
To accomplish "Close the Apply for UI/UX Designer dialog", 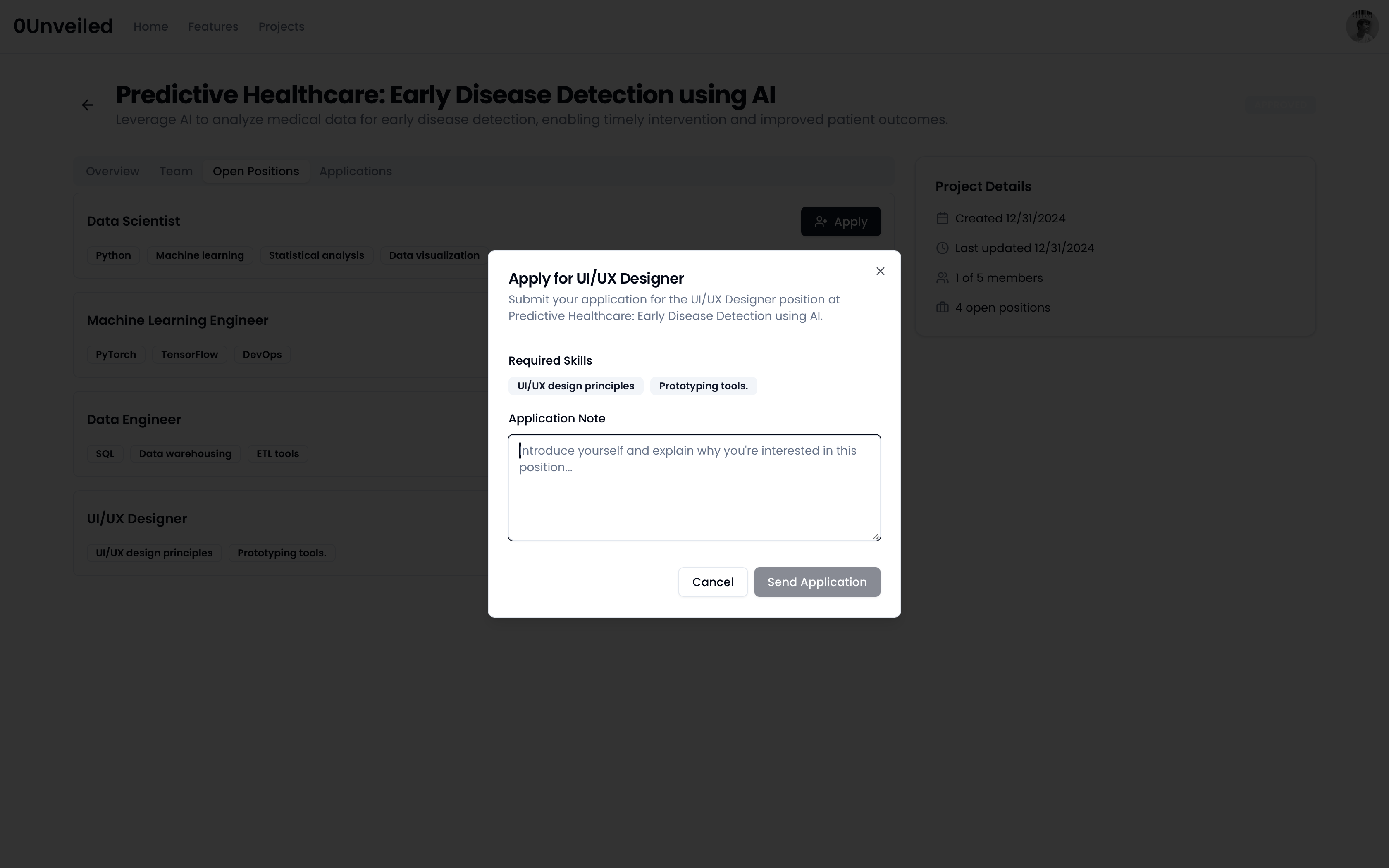I will (880, 271).
